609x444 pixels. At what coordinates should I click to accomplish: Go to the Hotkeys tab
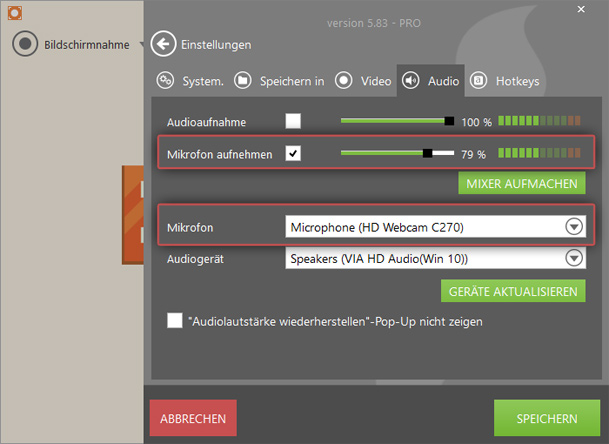517,81
